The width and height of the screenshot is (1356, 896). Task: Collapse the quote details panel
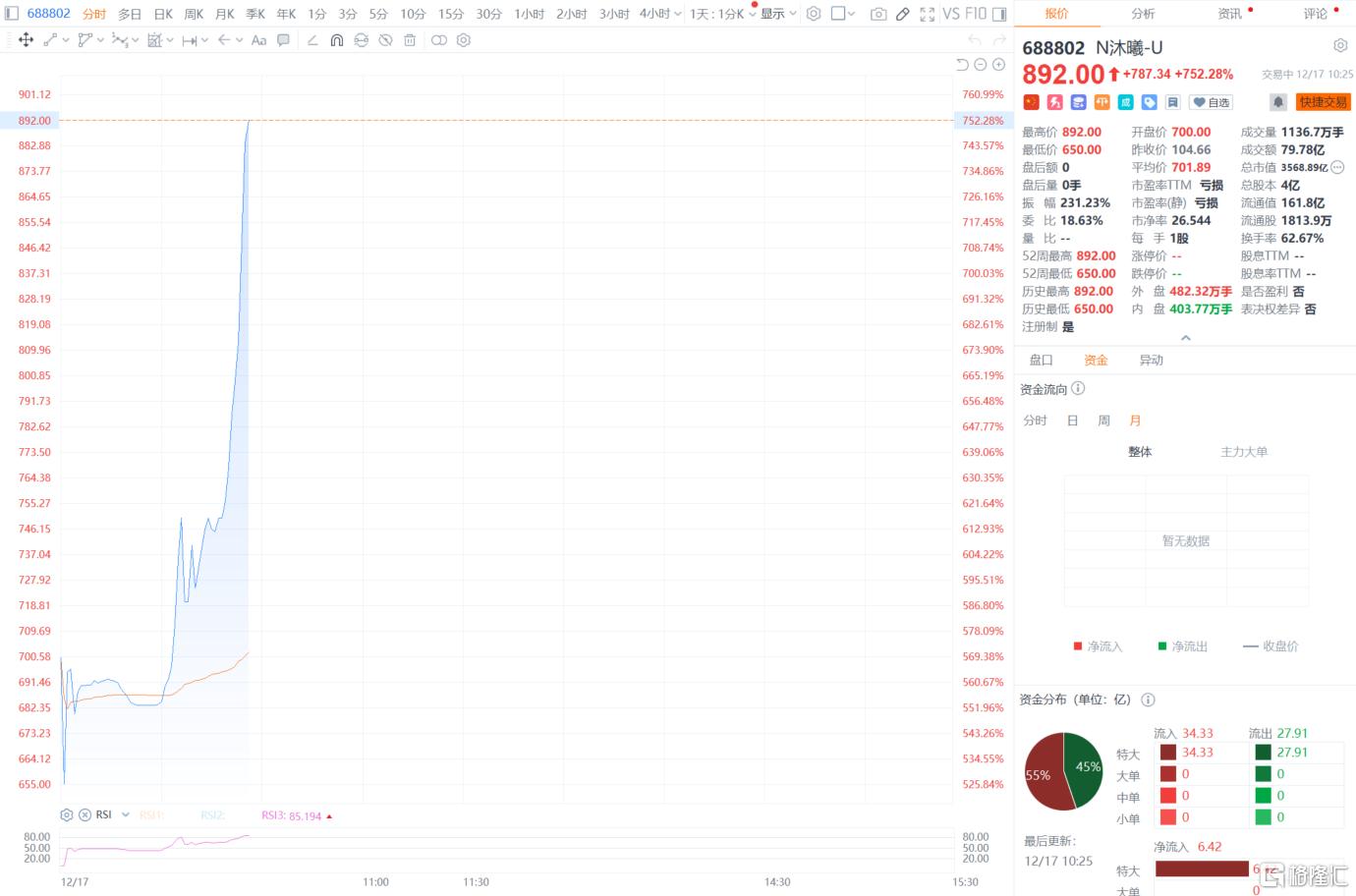(1185, 338)
